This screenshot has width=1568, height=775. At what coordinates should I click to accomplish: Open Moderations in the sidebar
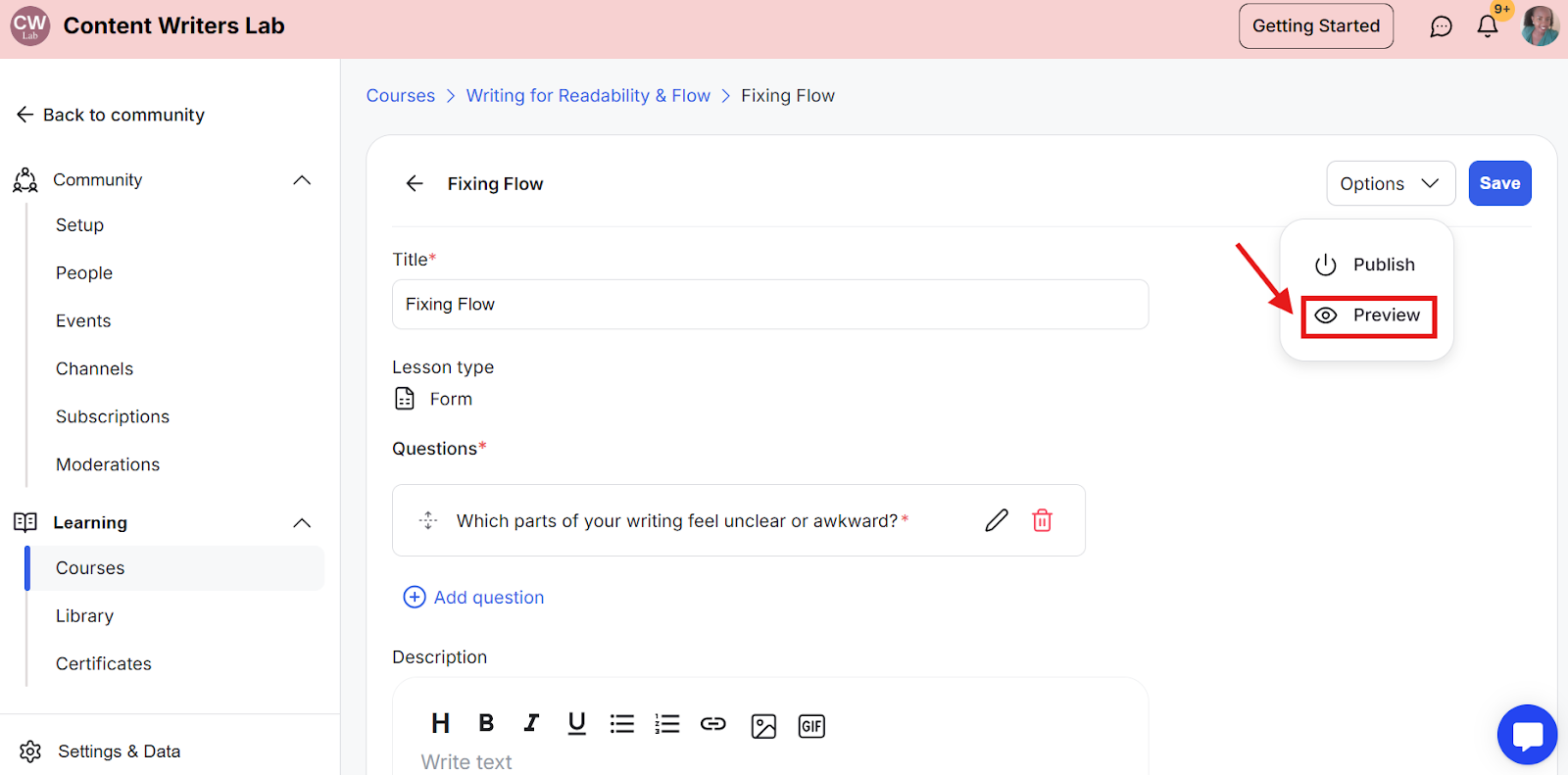pos(108,465)
